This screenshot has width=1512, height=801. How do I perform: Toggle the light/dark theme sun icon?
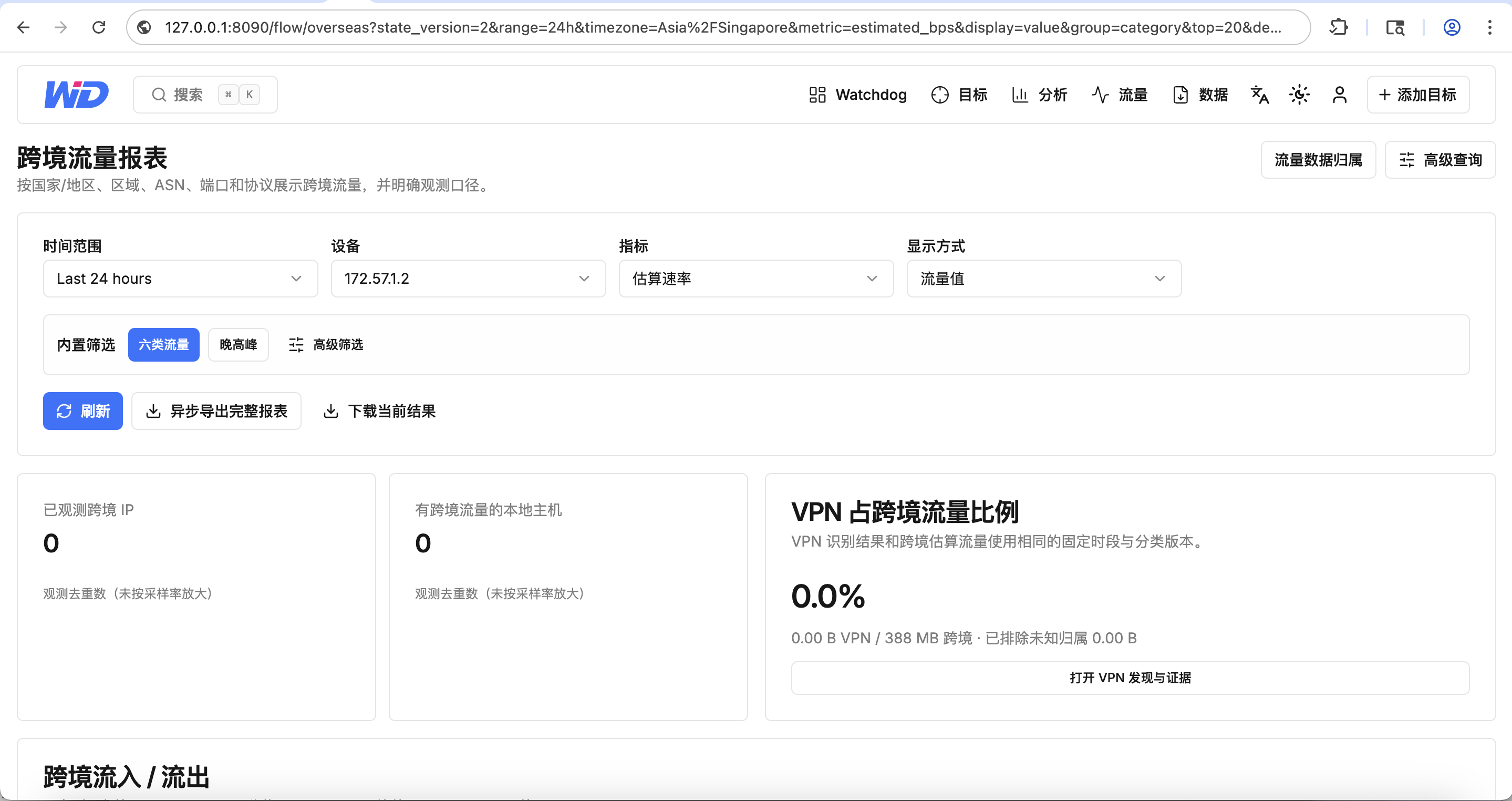1300,95
